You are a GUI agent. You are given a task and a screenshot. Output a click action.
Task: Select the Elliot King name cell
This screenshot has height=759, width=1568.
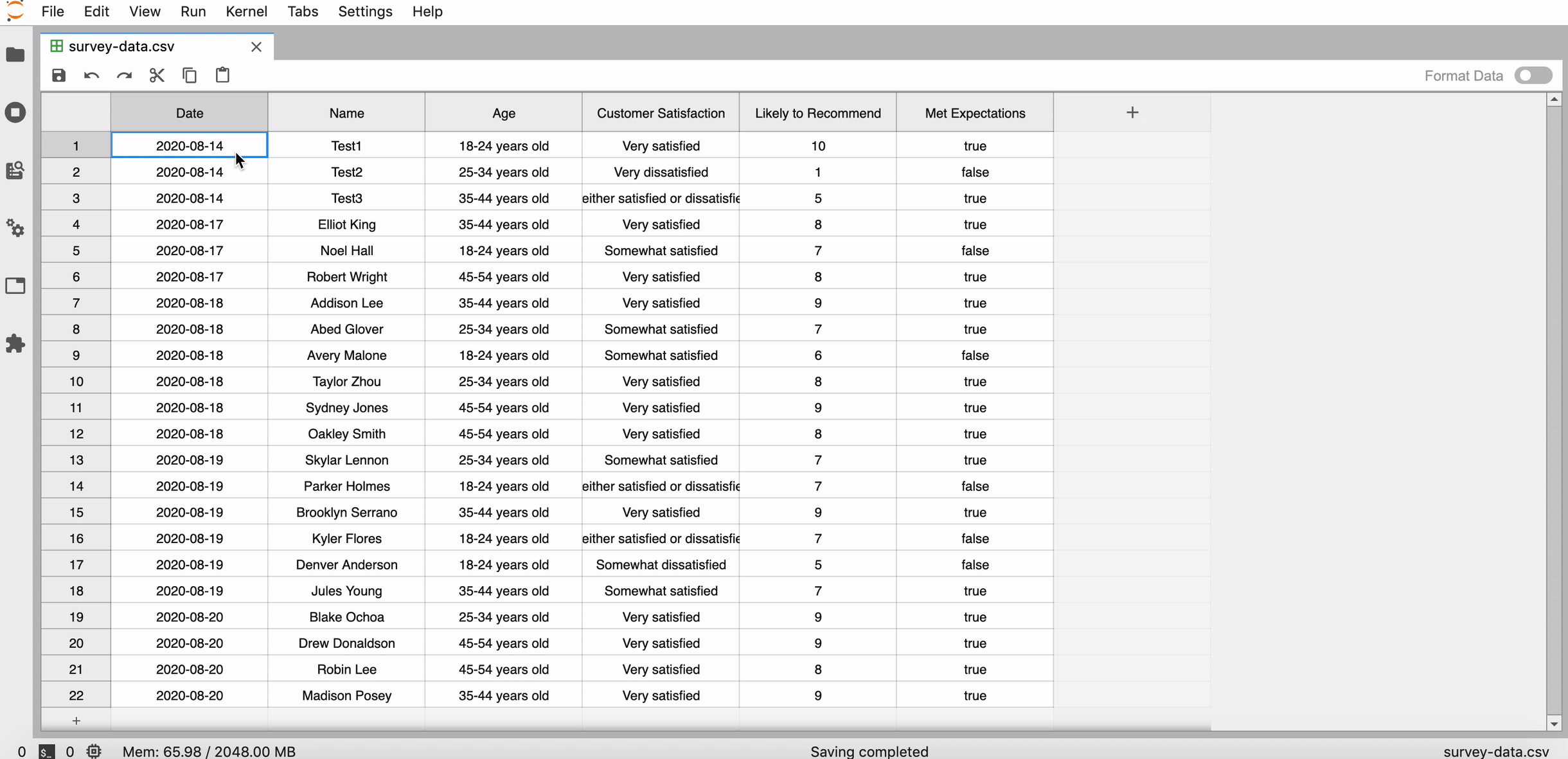(346, 224)
